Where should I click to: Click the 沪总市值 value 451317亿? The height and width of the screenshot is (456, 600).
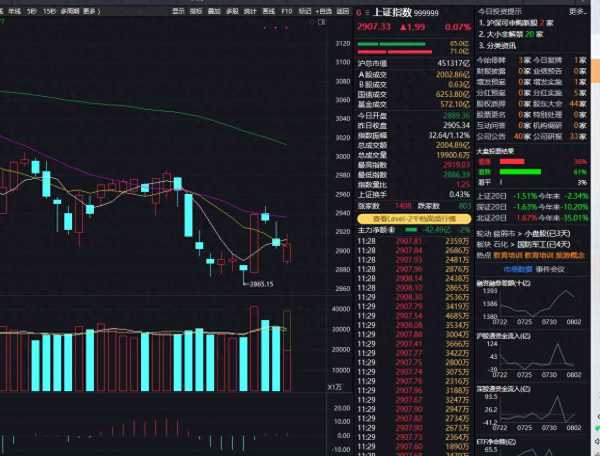[453, 63]
